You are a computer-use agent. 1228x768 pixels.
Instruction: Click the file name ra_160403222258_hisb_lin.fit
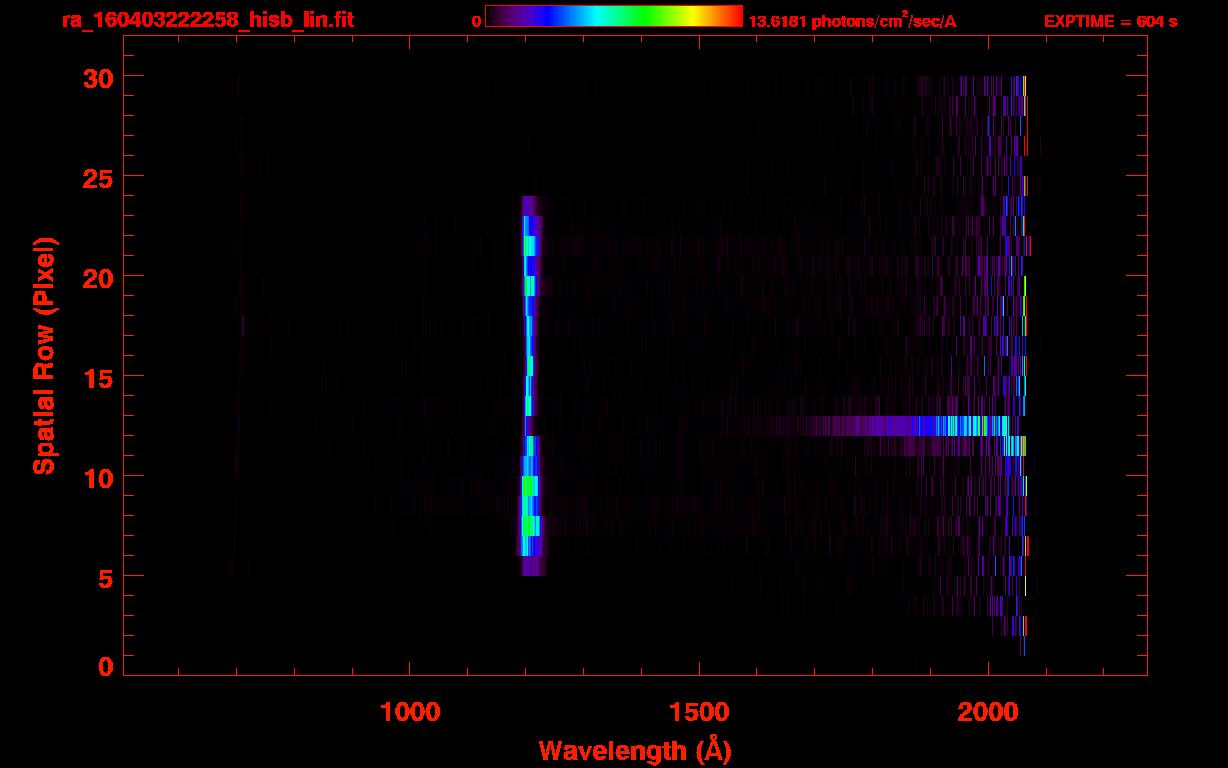pos(208,20)
